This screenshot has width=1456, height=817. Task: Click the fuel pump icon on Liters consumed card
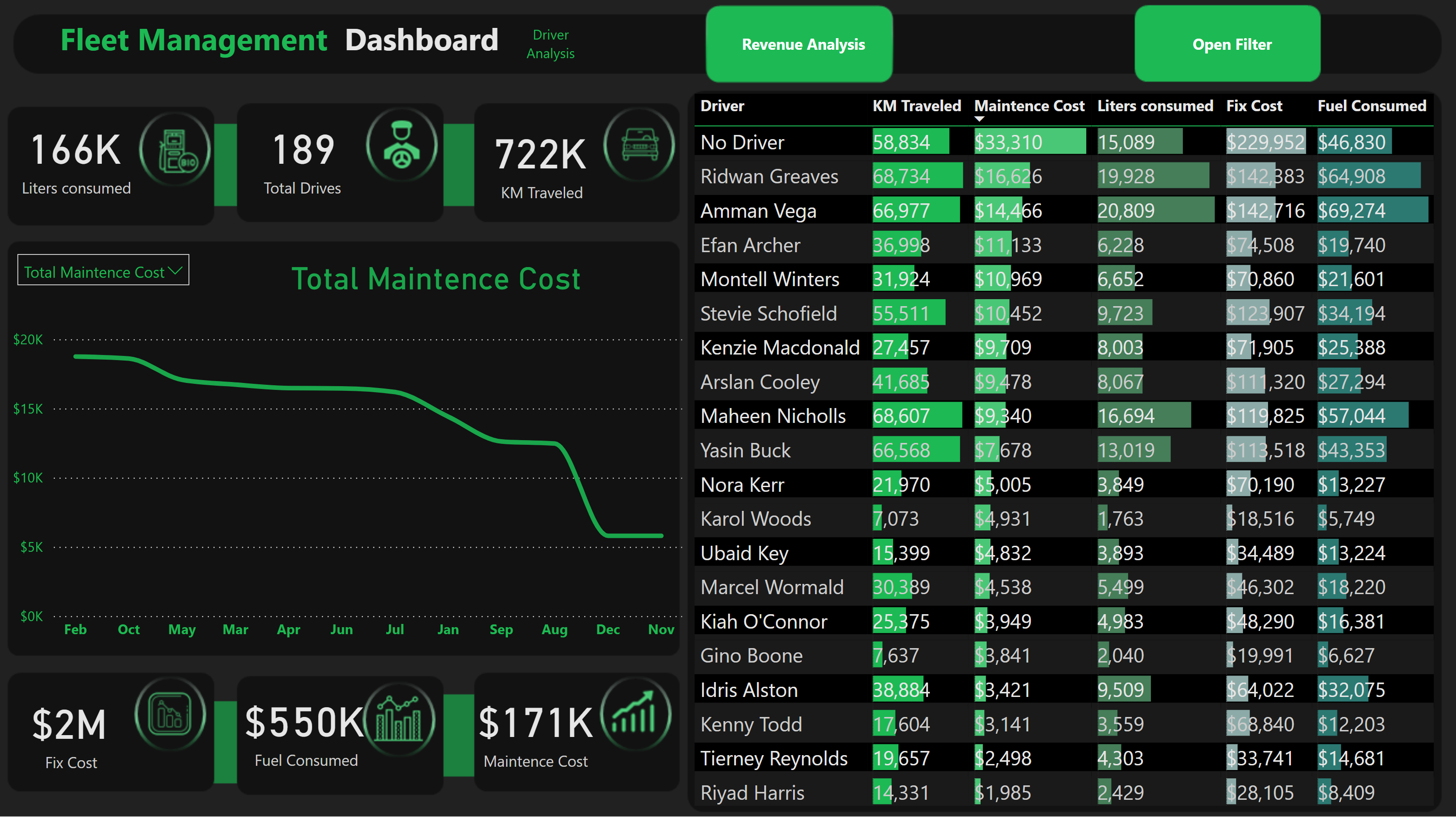[x=175, y=150]
